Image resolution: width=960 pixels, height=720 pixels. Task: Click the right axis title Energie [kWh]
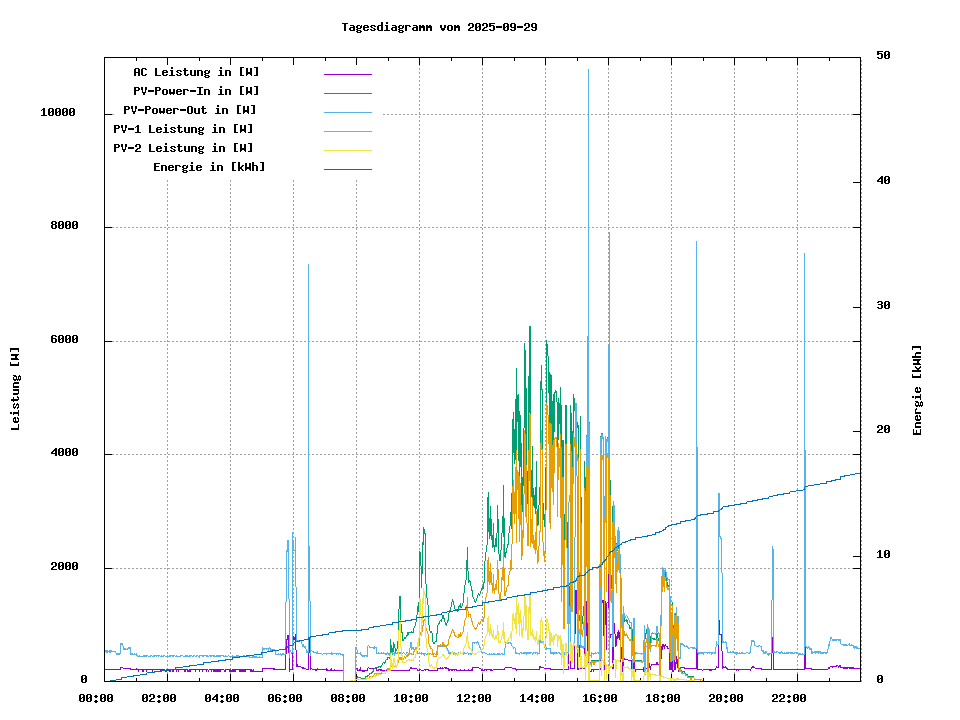pyautogui.click(x=917, y=390)
